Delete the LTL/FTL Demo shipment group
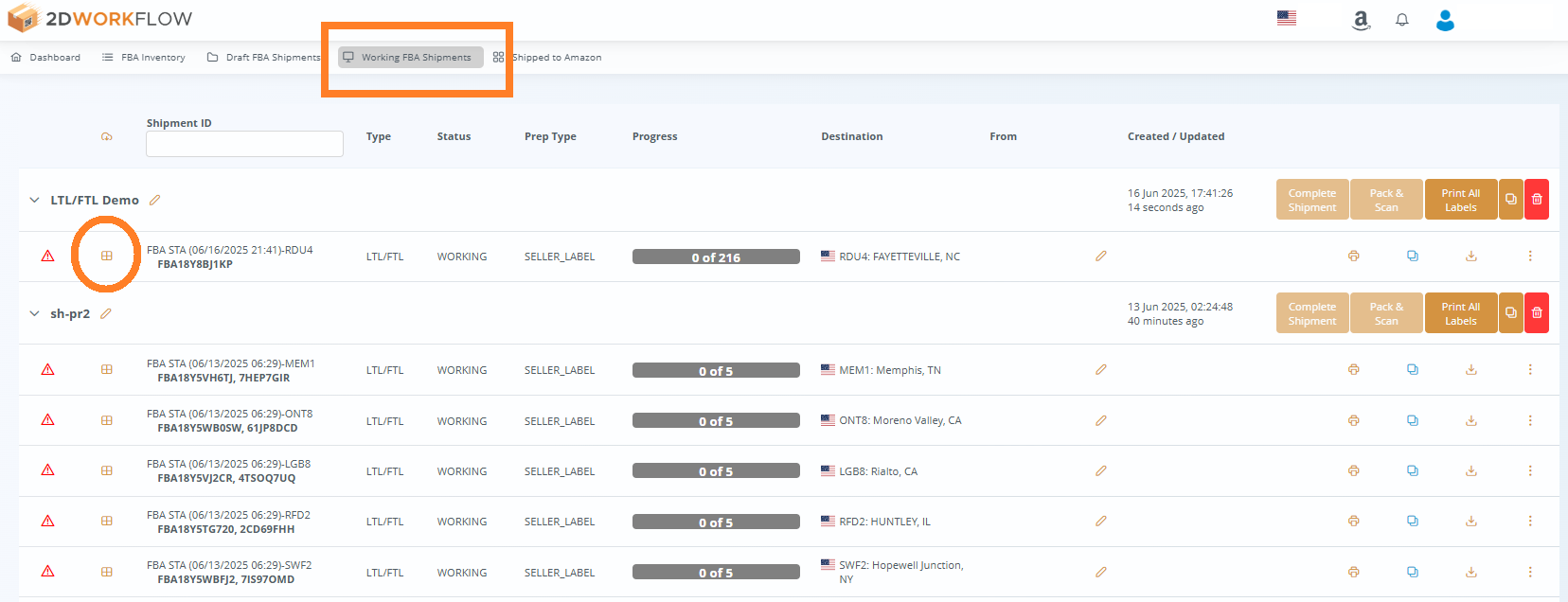Viewport: 1568px width, 602px height. (x=1537, y=200)
